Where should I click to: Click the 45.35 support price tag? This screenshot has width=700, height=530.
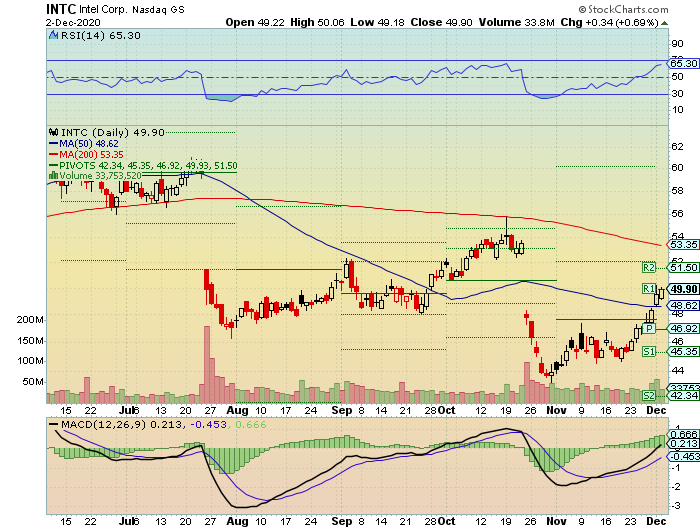tap(683, 352)
